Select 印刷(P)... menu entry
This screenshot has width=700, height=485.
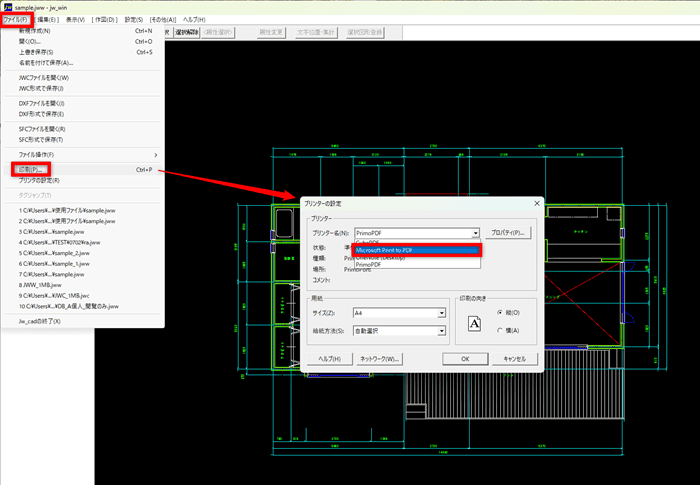[83, 170]
